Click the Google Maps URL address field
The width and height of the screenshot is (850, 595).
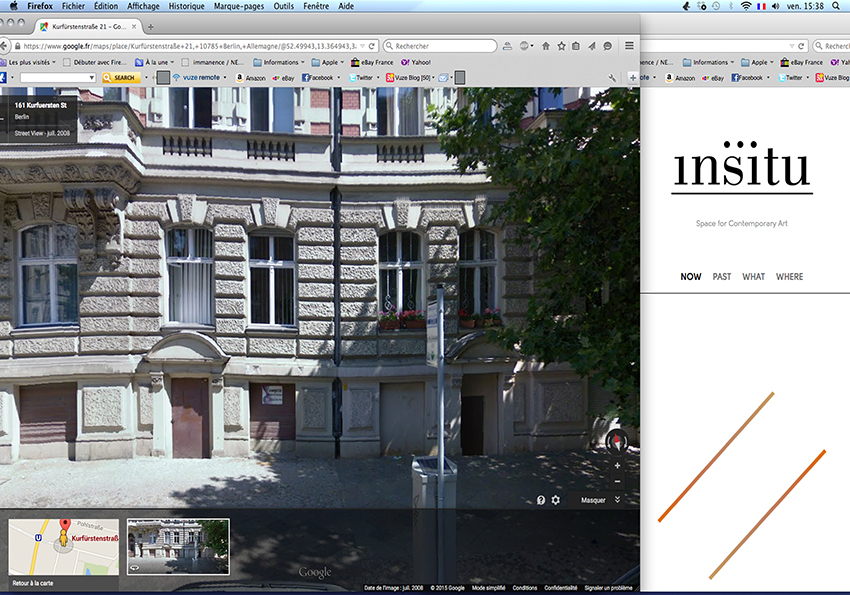(189, 46)
